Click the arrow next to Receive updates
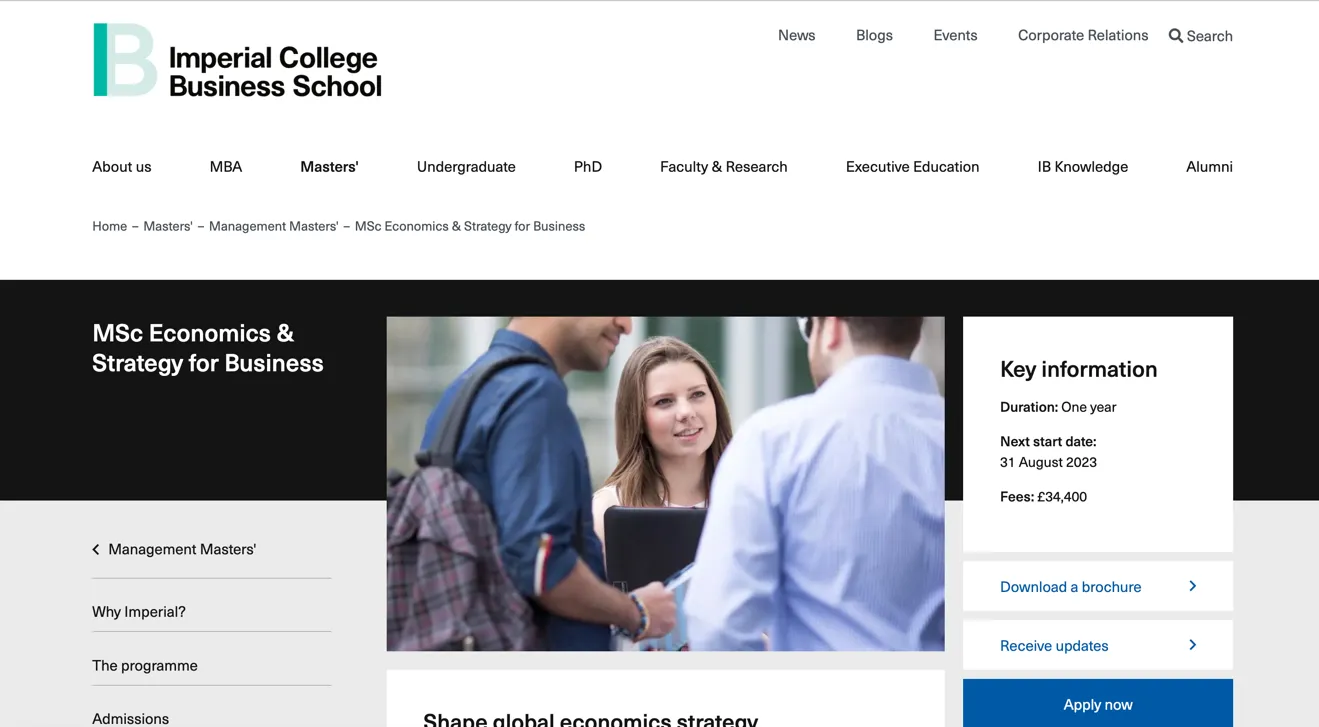 click(1192, 645)
